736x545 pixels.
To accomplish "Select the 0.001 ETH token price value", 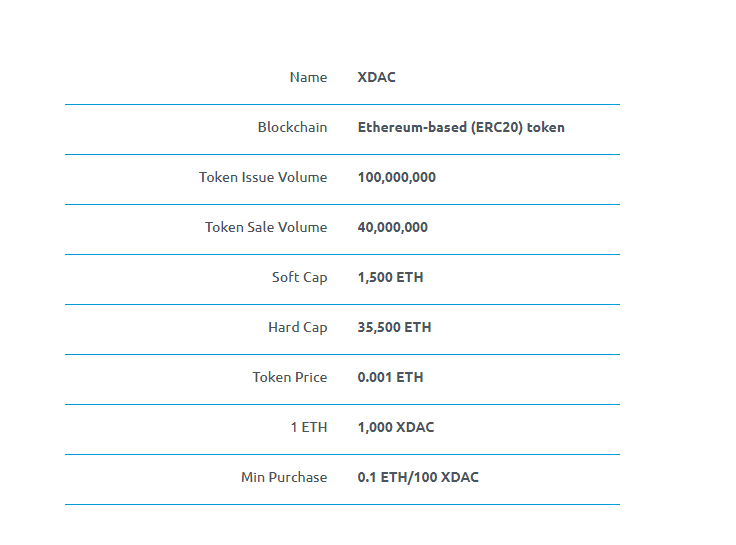I will [x=390, y=377].
